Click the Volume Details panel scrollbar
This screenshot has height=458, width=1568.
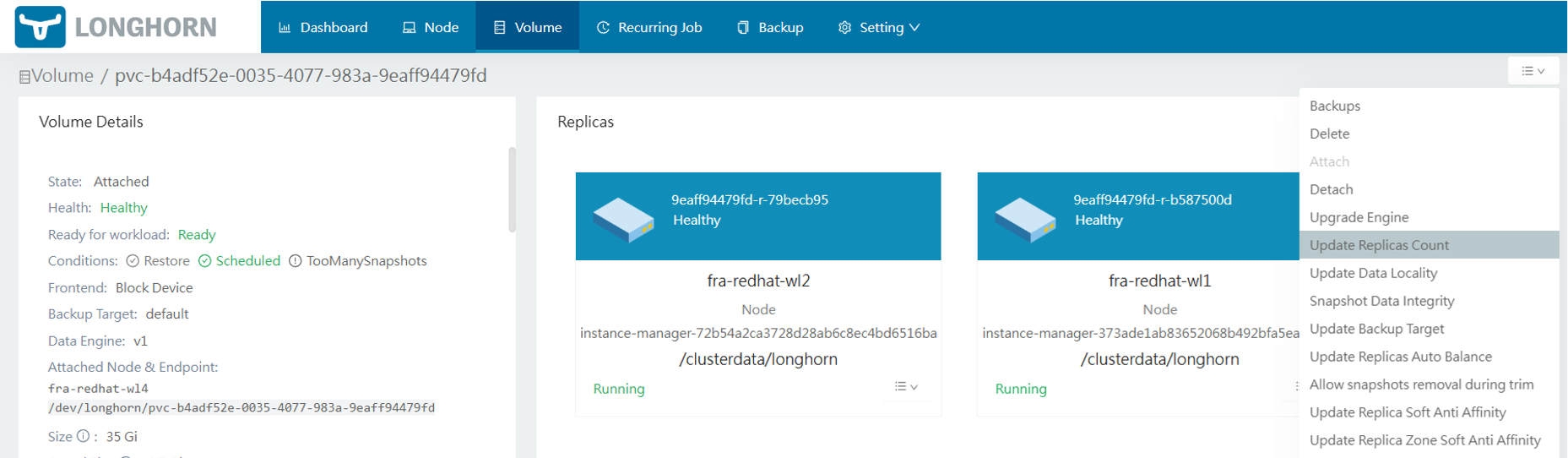coord(512,189)
